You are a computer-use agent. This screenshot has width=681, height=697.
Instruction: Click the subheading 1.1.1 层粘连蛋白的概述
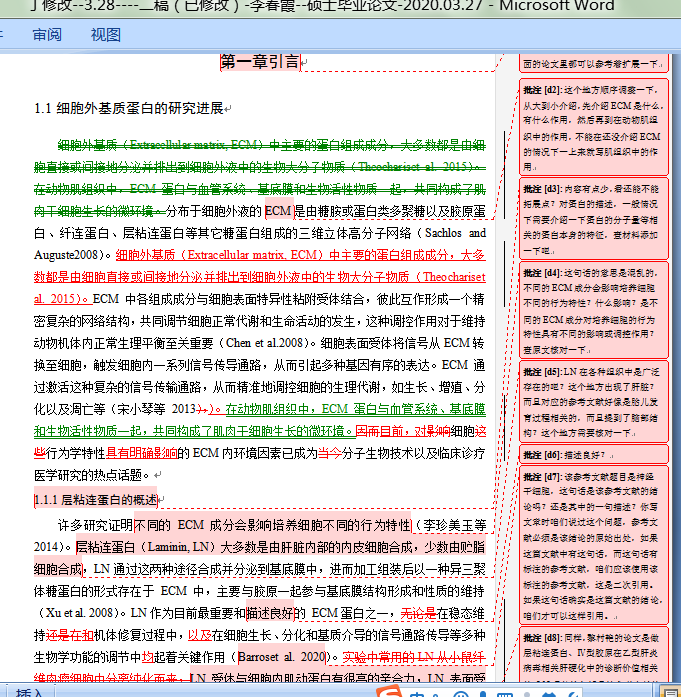pos(96,500)
